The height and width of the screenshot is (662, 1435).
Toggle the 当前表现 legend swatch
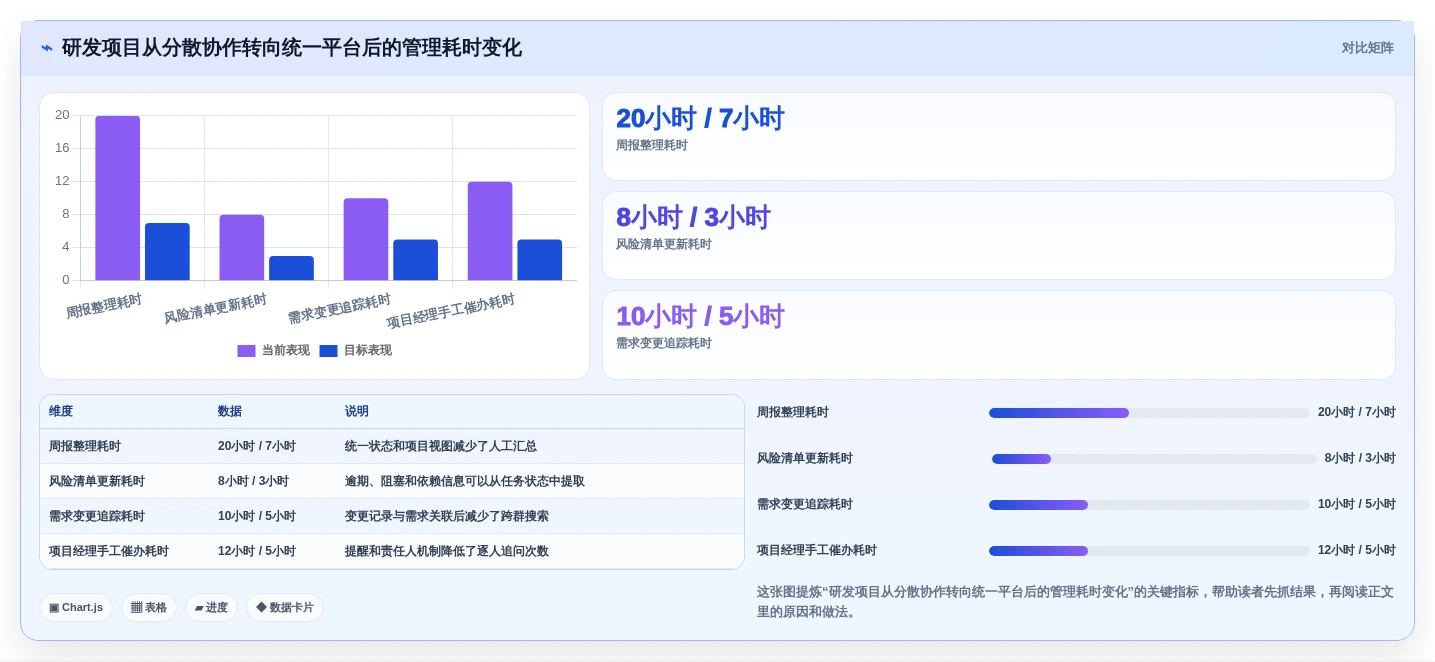point(246,351)
